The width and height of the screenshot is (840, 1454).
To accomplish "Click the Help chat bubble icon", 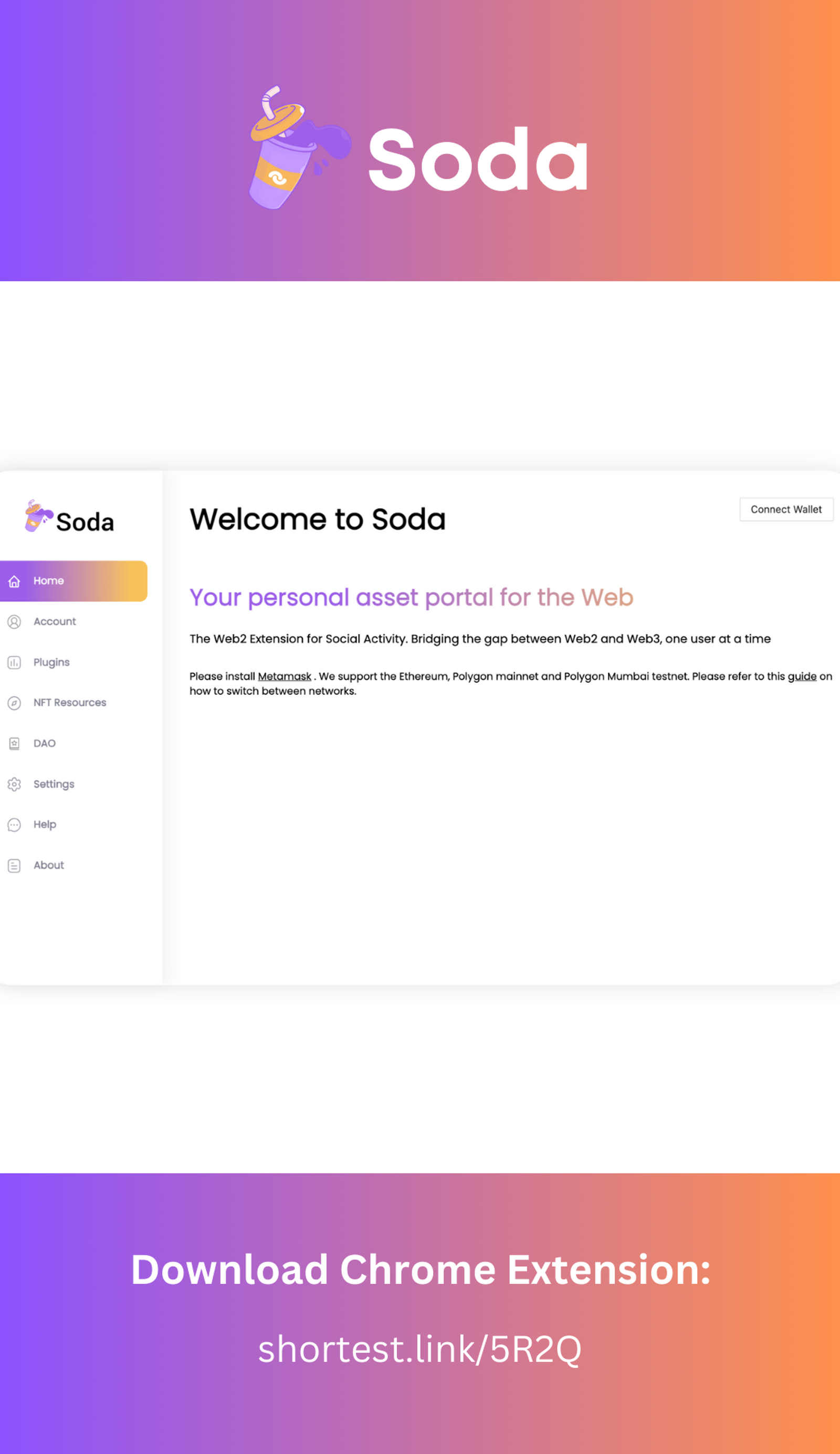I will pyautogui.click(x=14, y=825).
